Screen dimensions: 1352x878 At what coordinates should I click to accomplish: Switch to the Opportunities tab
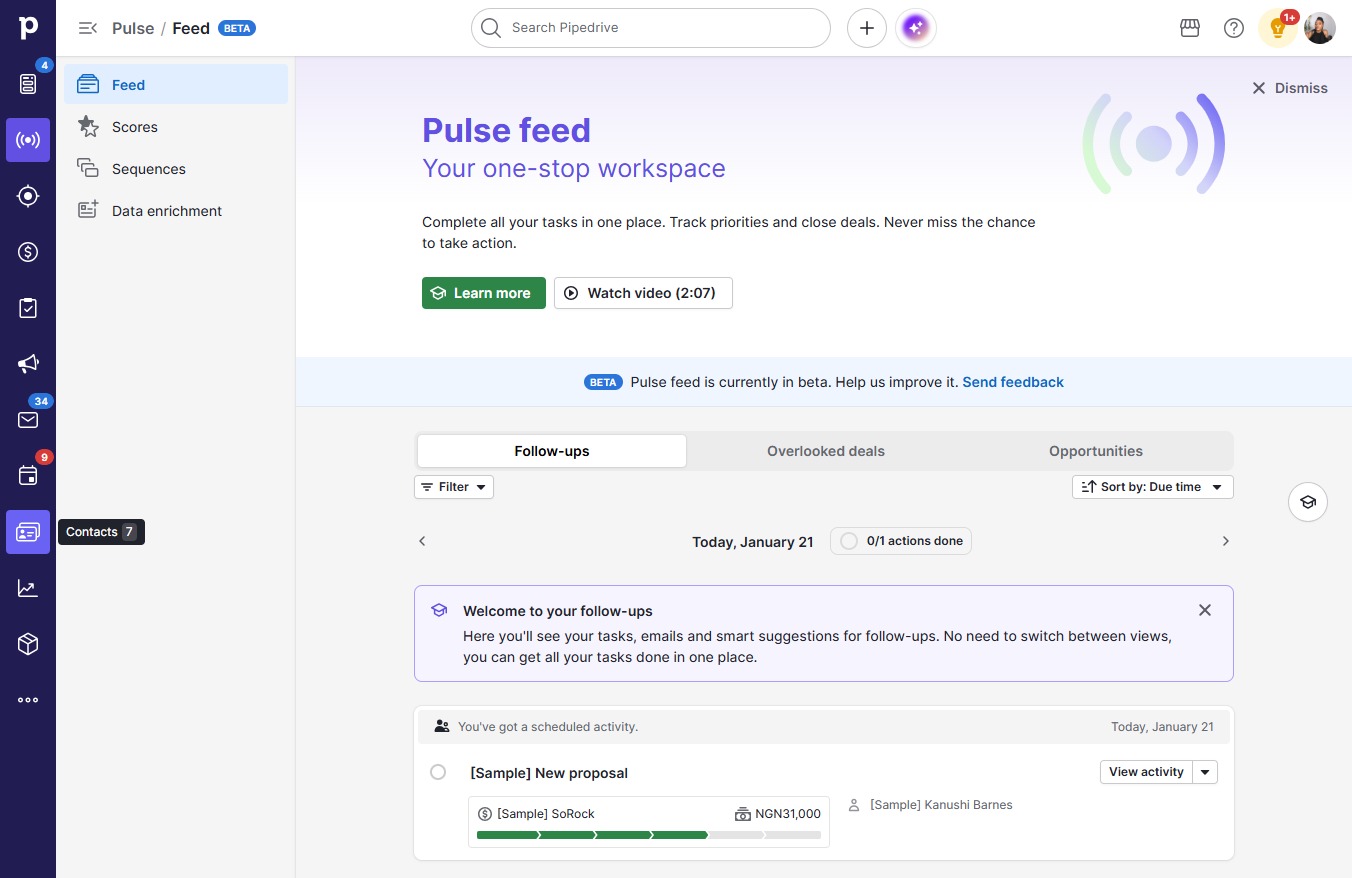(1096, 451)
